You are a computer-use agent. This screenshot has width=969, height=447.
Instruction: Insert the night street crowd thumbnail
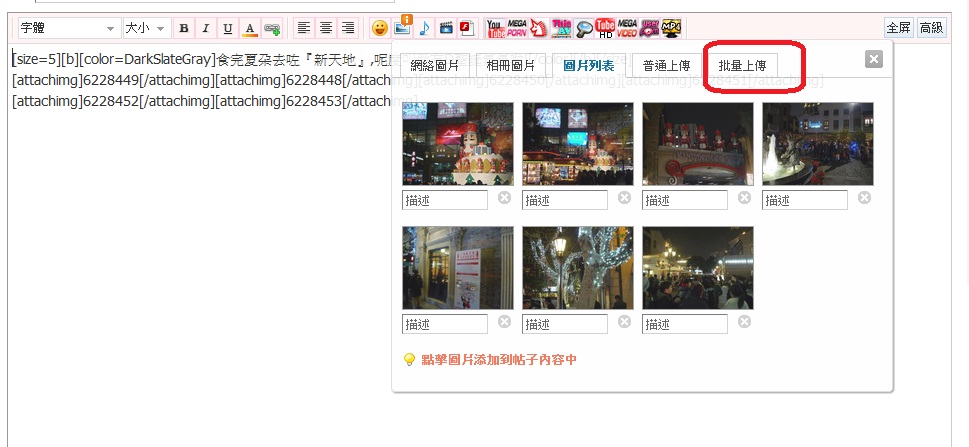698,268
